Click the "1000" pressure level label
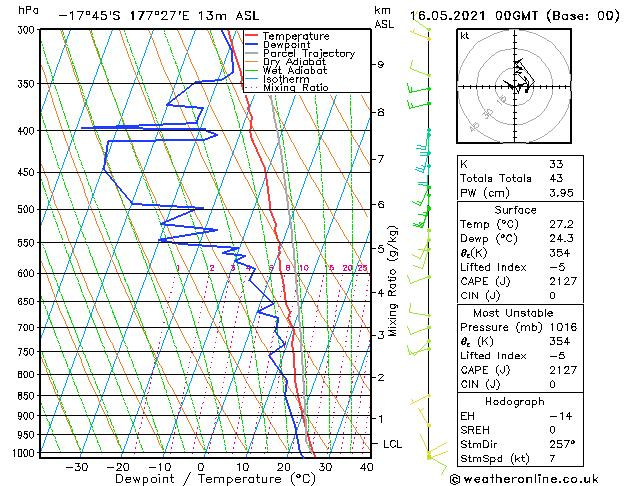Screen dimensions: 629x486 [25, 453]
